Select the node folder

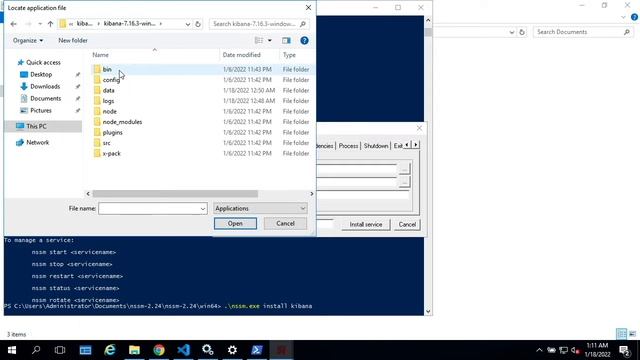click(109, 111)
